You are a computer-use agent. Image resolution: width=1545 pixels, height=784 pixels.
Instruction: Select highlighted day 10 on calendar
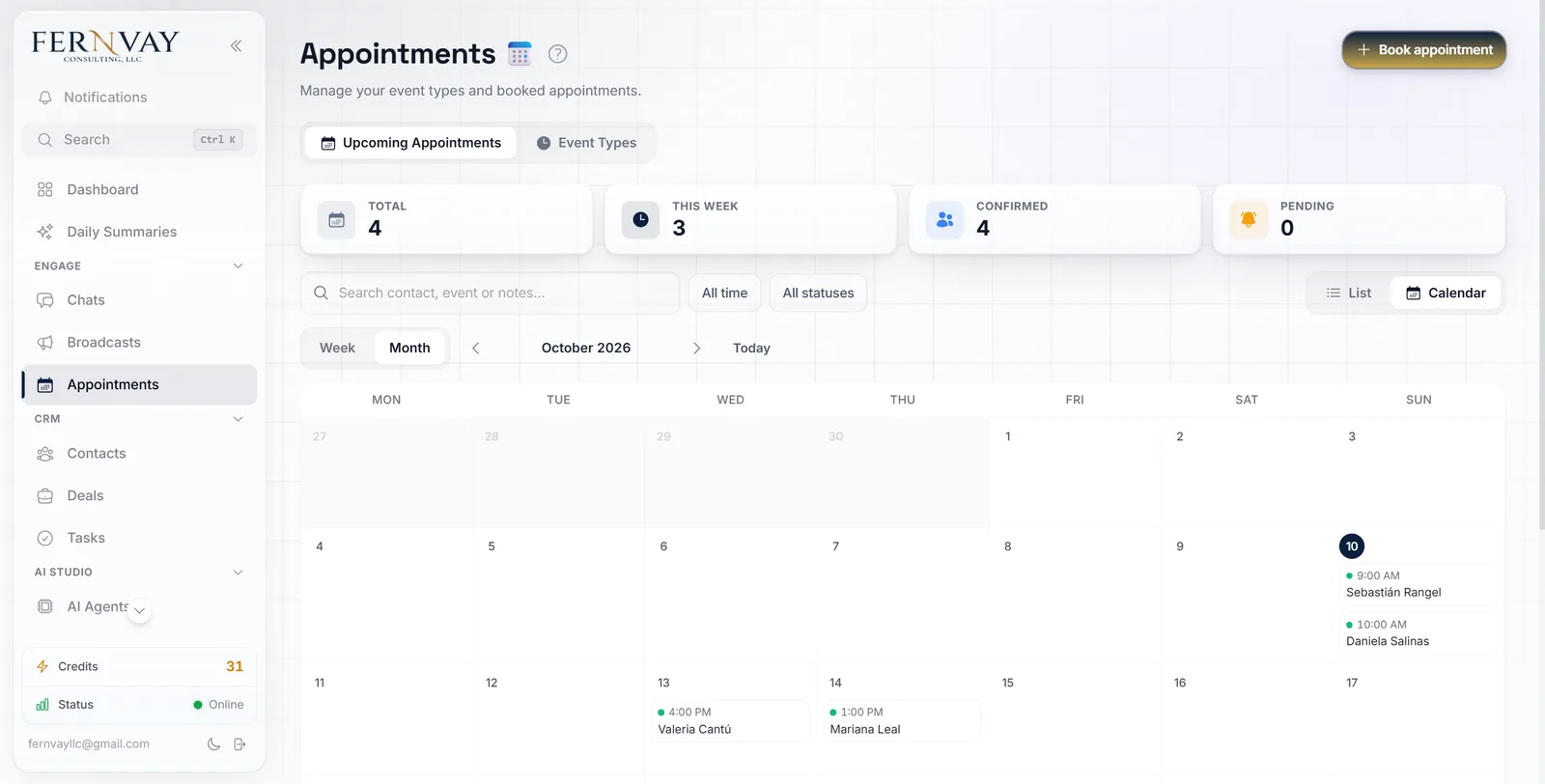[1352, 546]
